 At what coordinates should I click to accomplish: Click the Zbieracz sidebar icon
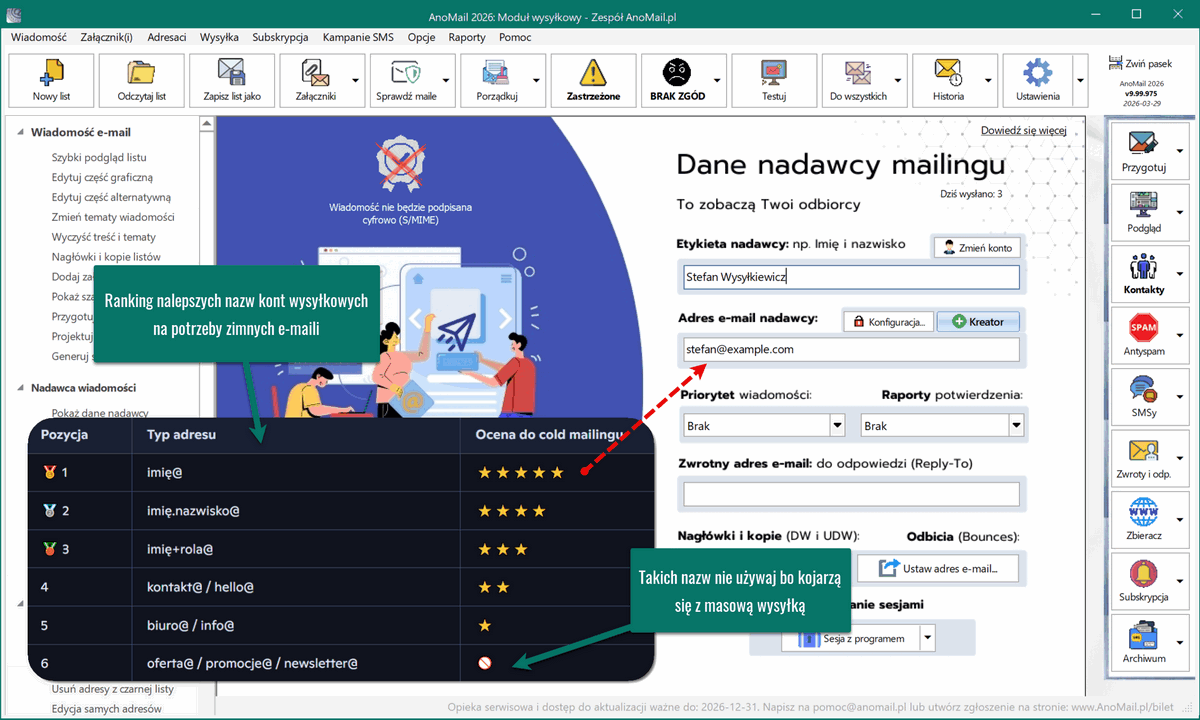[x=1143, y=514]
